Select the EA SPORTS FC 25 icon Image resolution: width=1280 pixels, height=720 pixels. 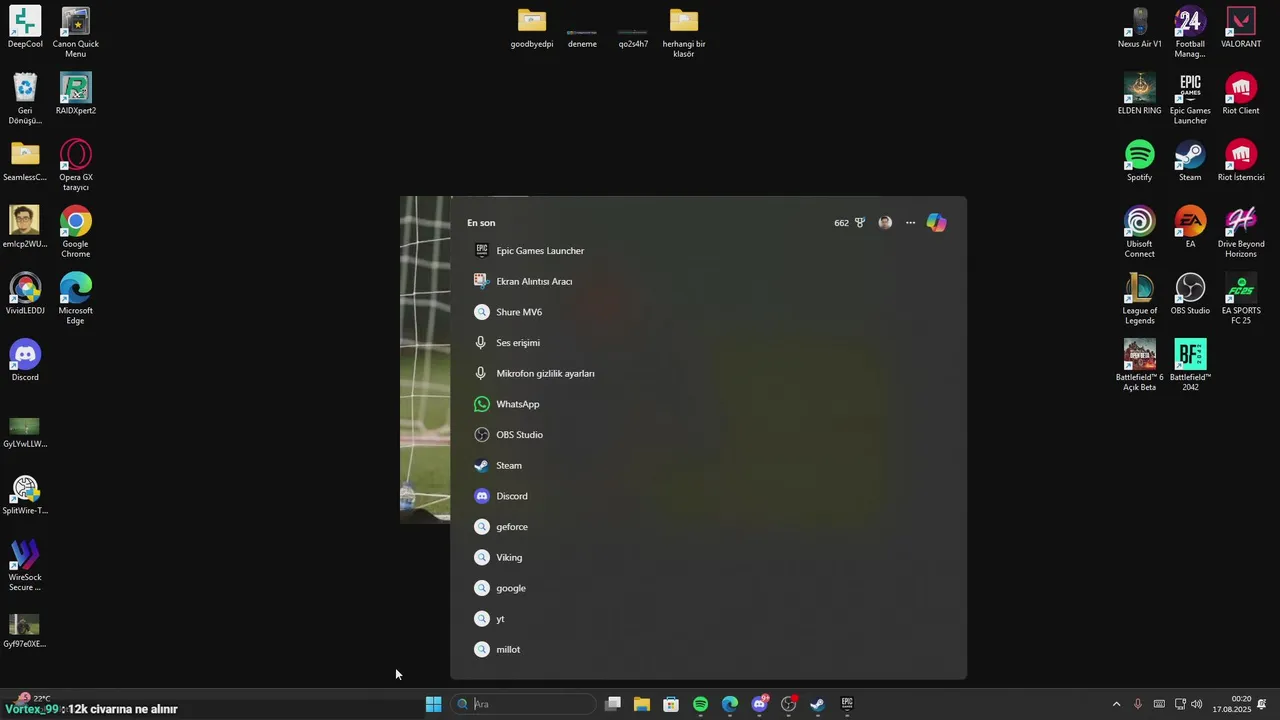click(x=1241, y=298)
